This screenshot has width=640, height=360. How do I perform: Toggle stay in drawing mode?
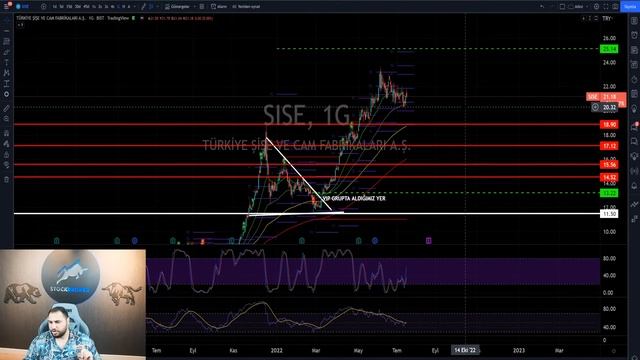click(7, 144)
